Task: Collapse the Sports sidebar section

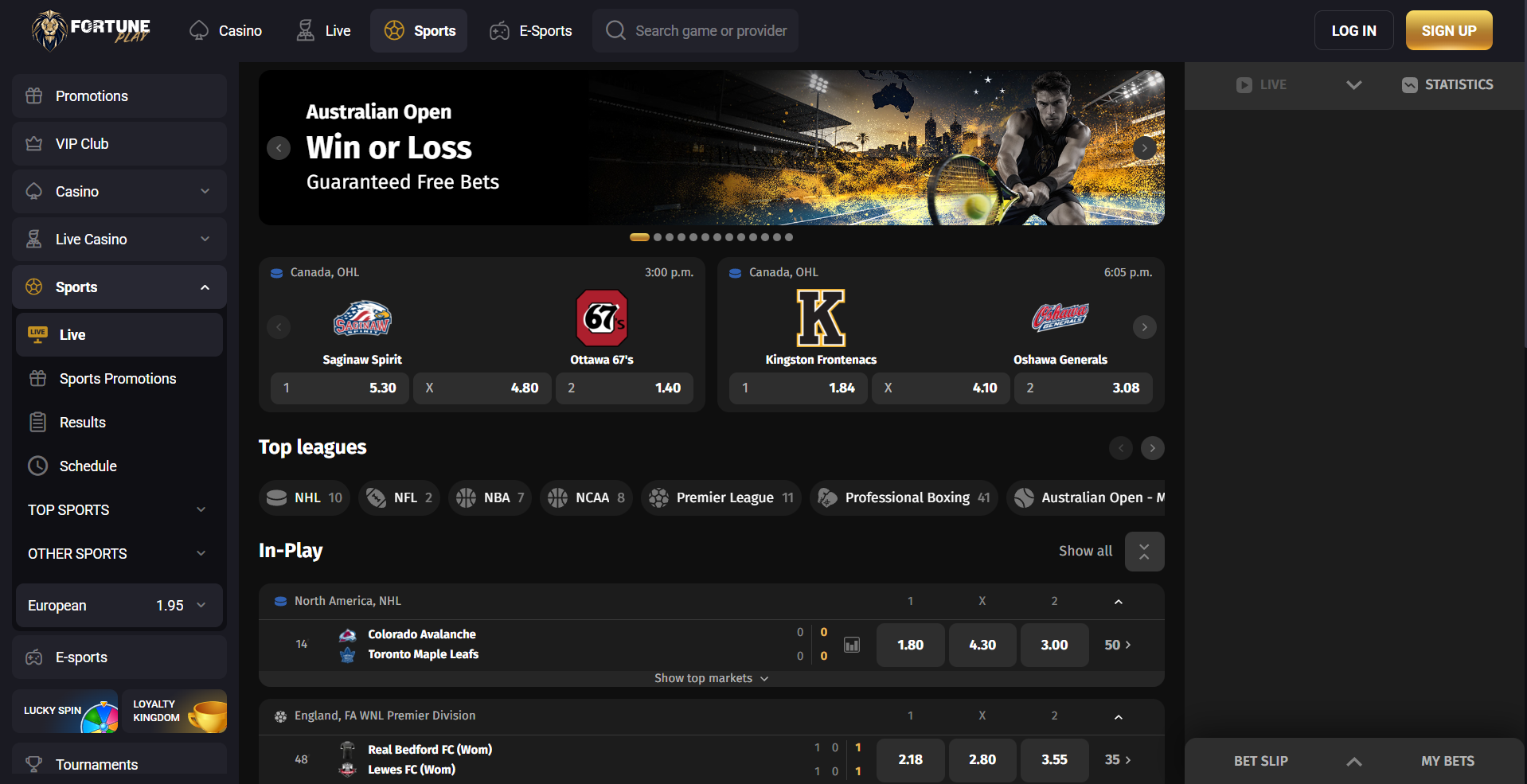Action: [205, 287]
